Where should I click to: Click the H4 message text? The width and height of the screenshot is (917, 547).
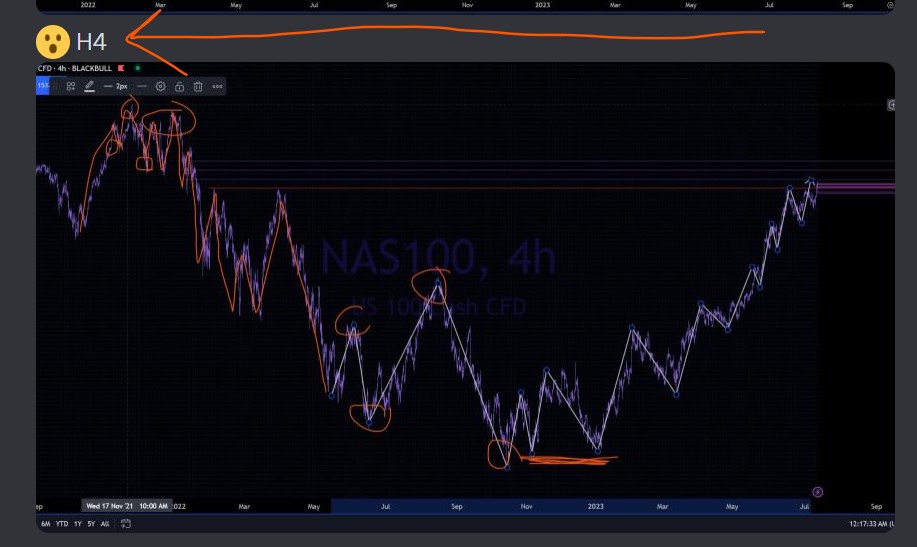[x=91, y=42]
